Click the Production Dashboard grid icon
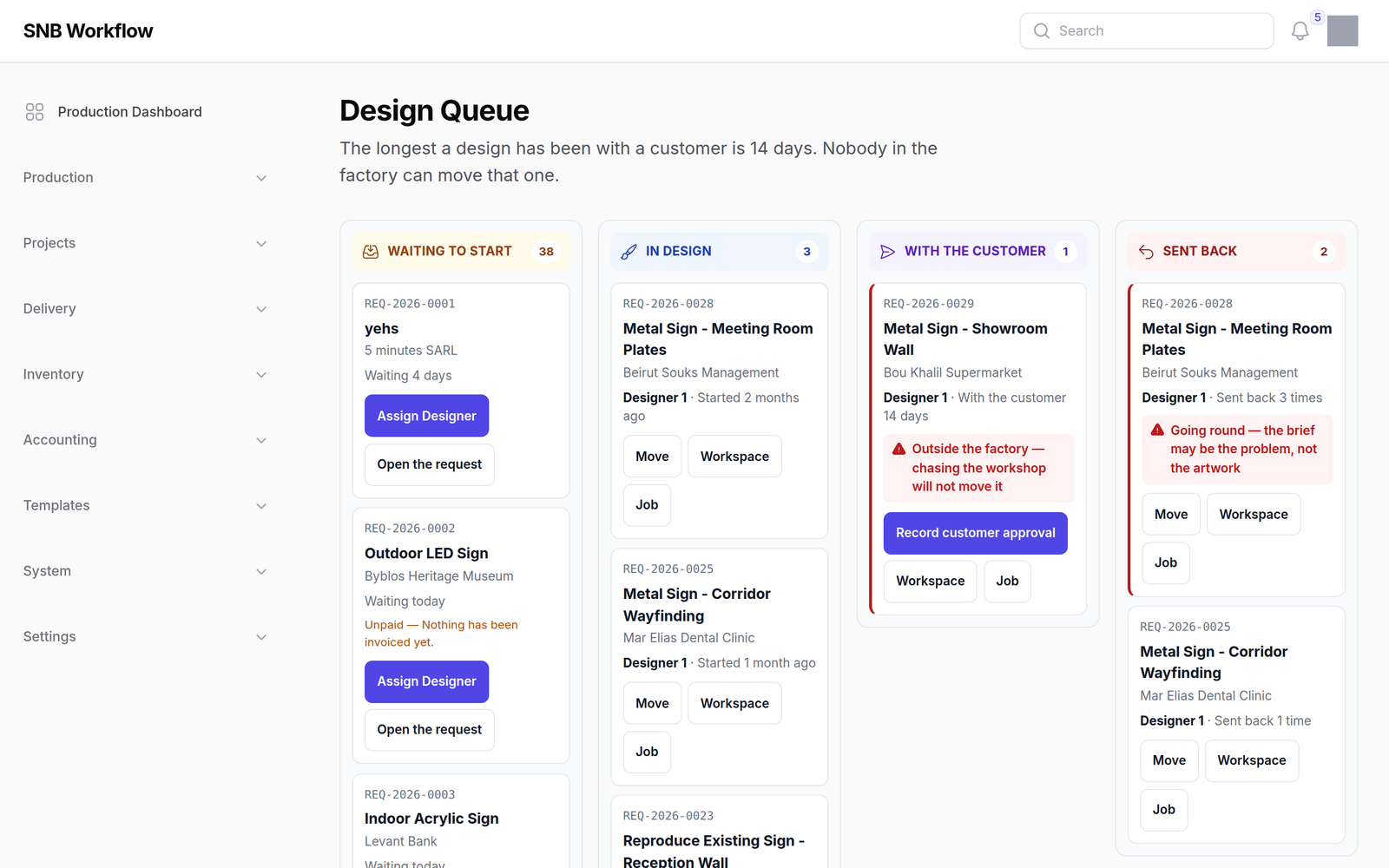The image size is (1389, 868). pyautogui.click(x=35, y=112)
